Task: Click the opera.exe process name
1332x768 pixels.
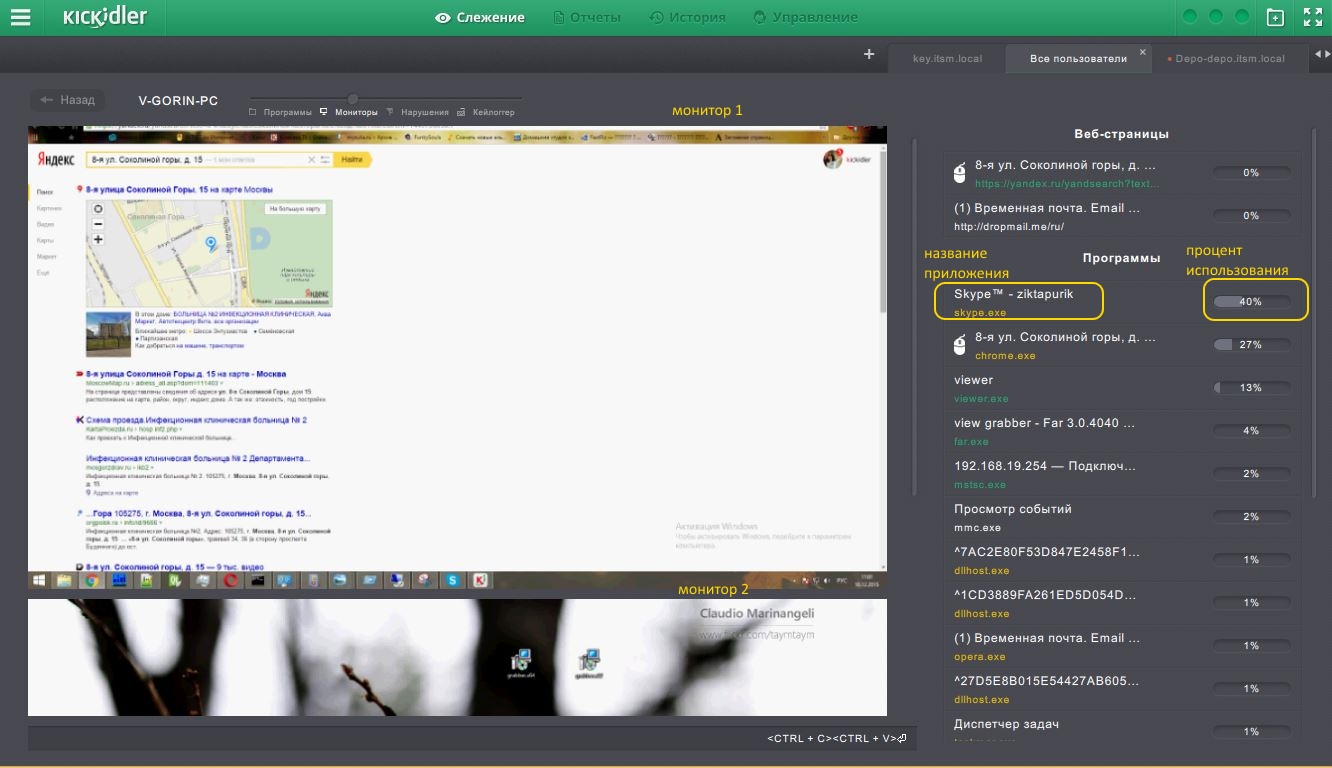Action: [x=980, y=657]
